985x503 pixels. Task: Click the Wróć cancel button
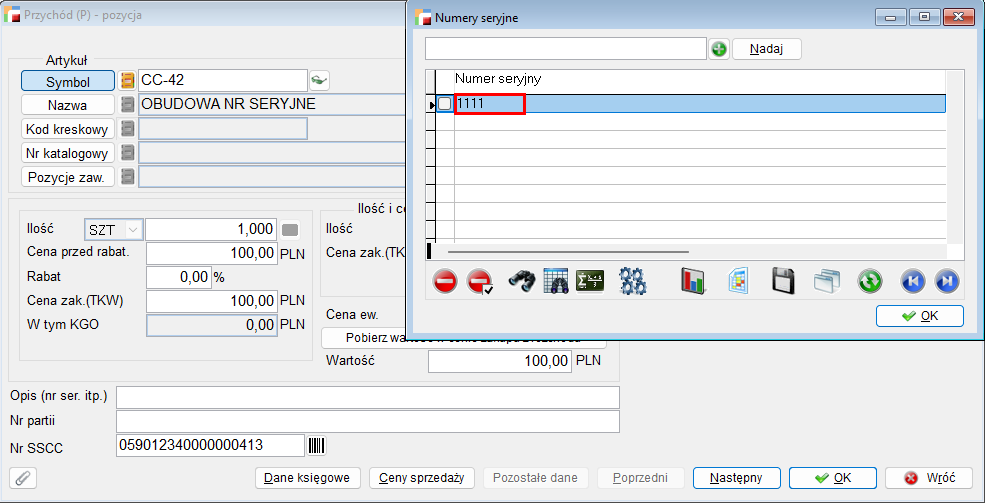[x=923, y=478]
